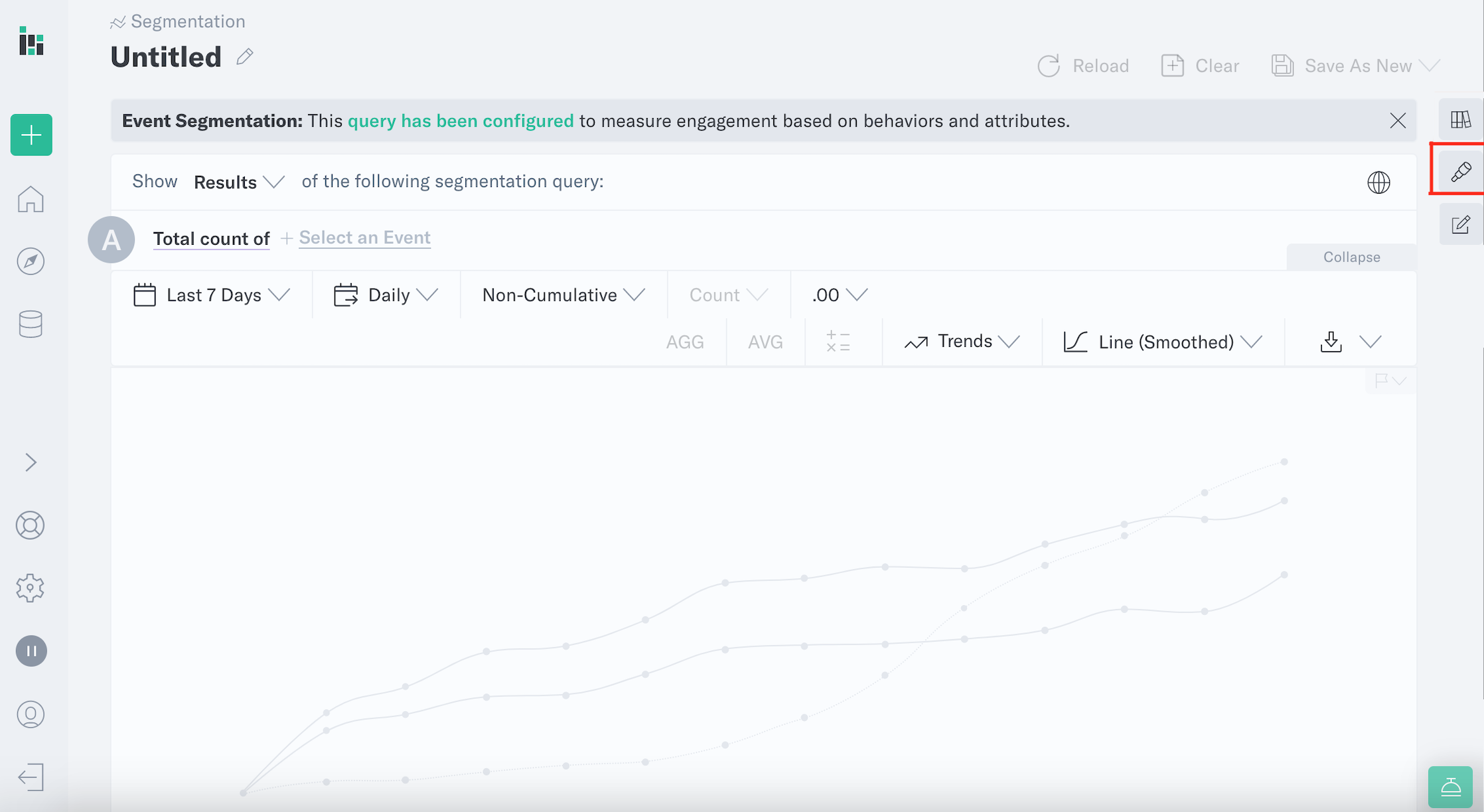
Task: Toggle the AVG average option
Action: point(765,342)
